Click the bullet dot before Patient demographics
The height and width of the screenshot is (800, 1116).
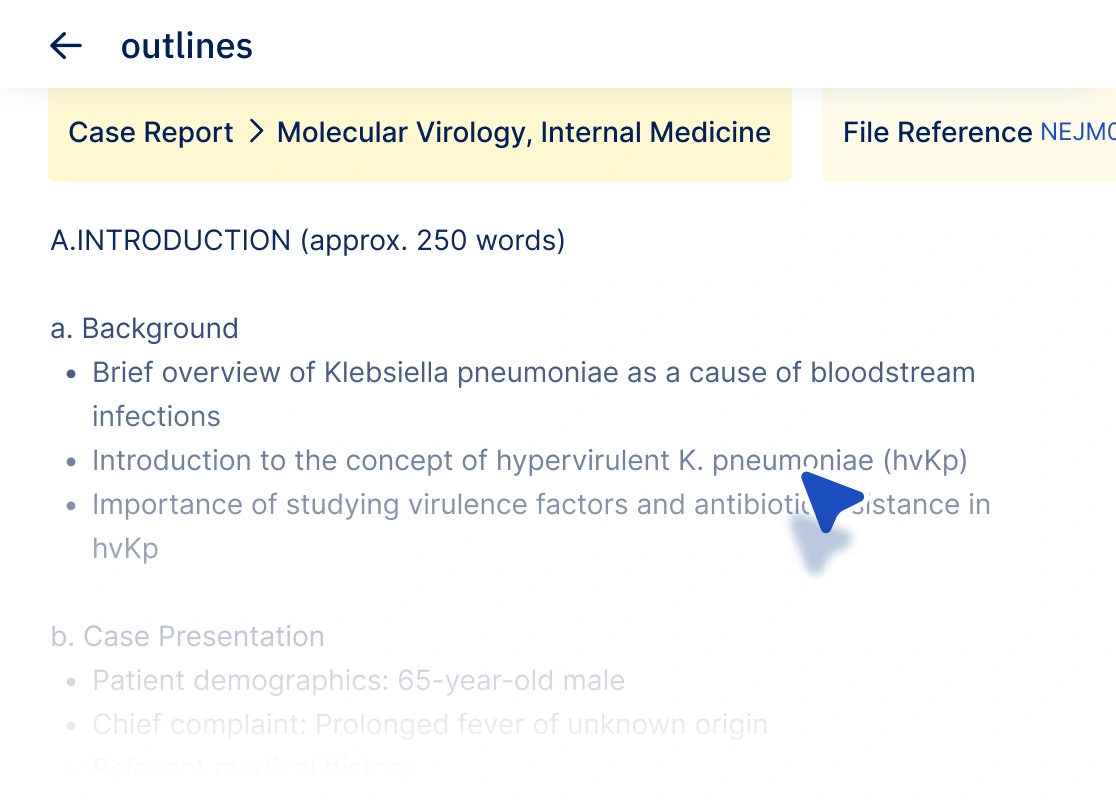[71, 682]
